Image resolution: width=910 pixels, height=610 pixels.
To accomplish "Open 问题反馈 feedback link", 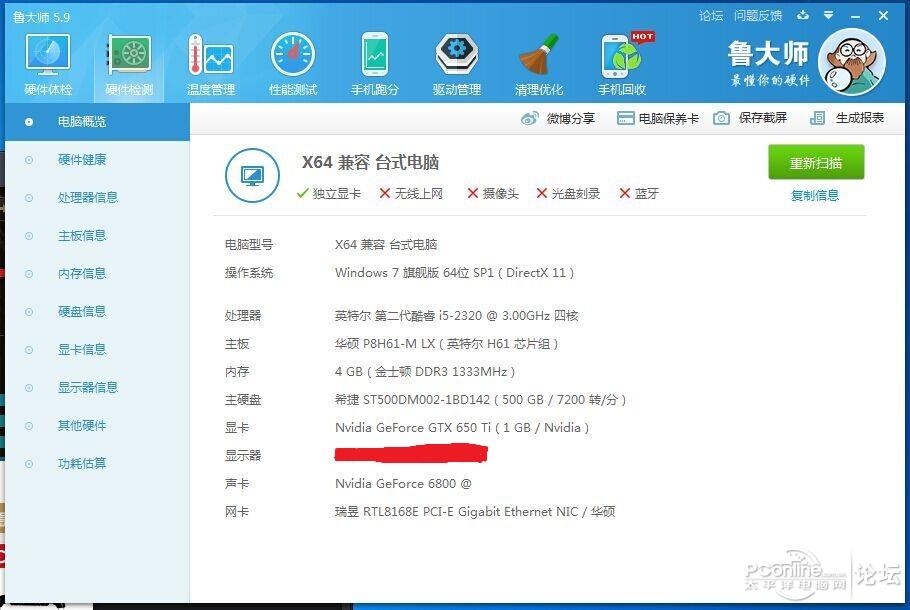I will tap(758, 16).
